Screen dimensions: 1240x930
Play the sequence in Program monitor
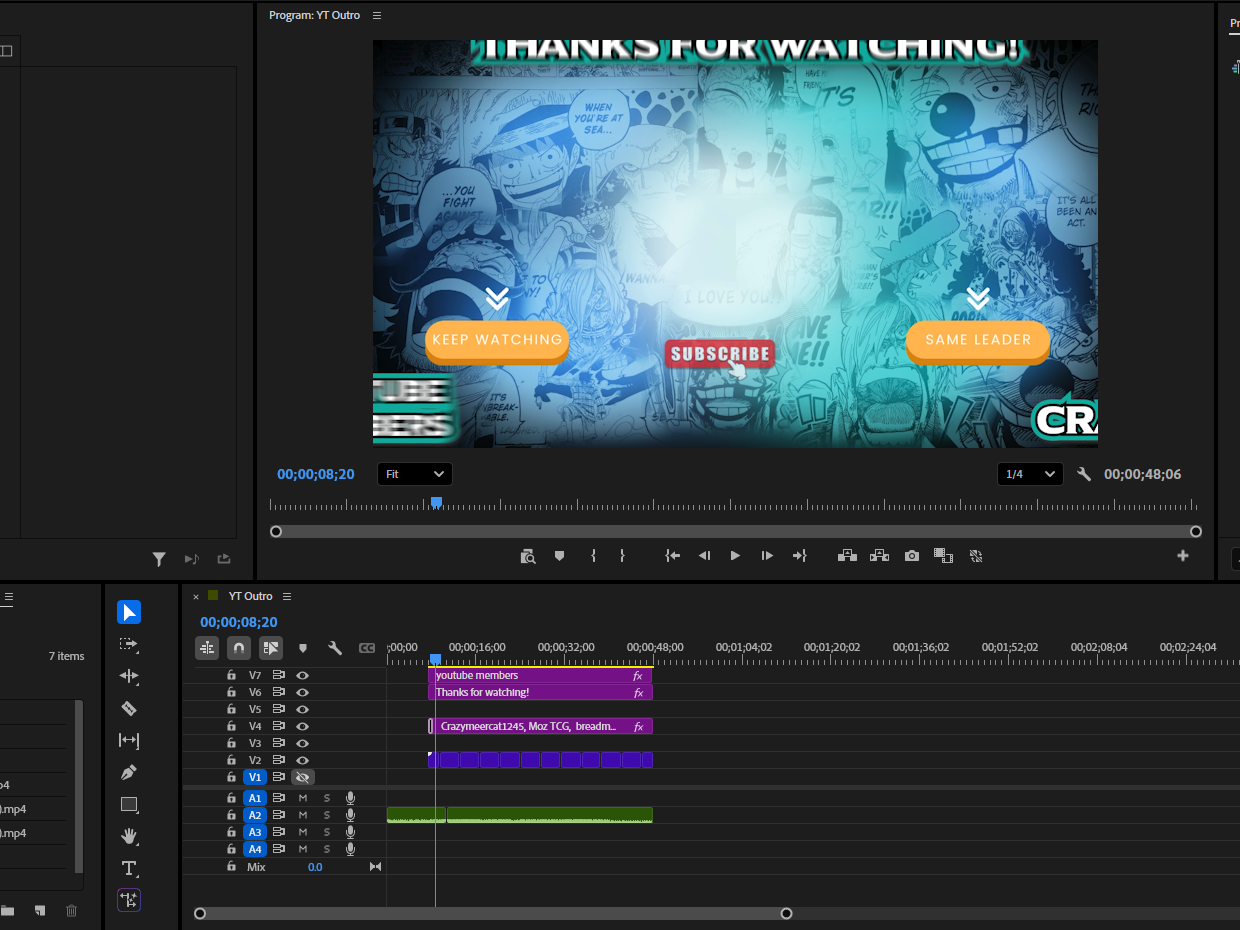(735, 556)
